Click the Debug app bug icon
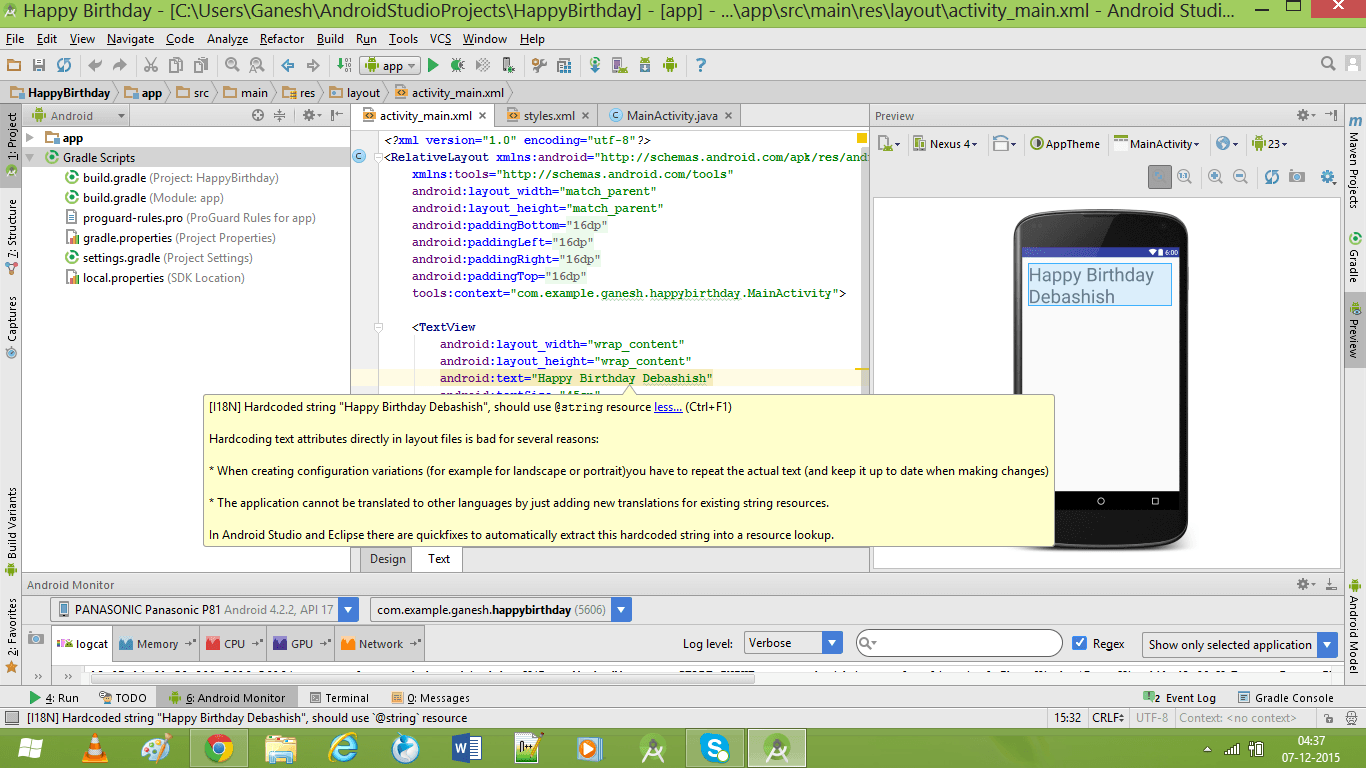The width and height of the screenshot is (1366, 768). 457,65
